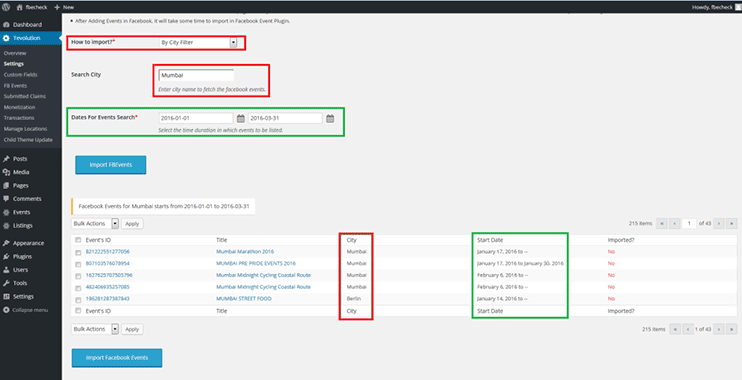
Task: Check the Mumbai Marathon 2016 row
Action: pyautogui.click(x=78, y=253)
